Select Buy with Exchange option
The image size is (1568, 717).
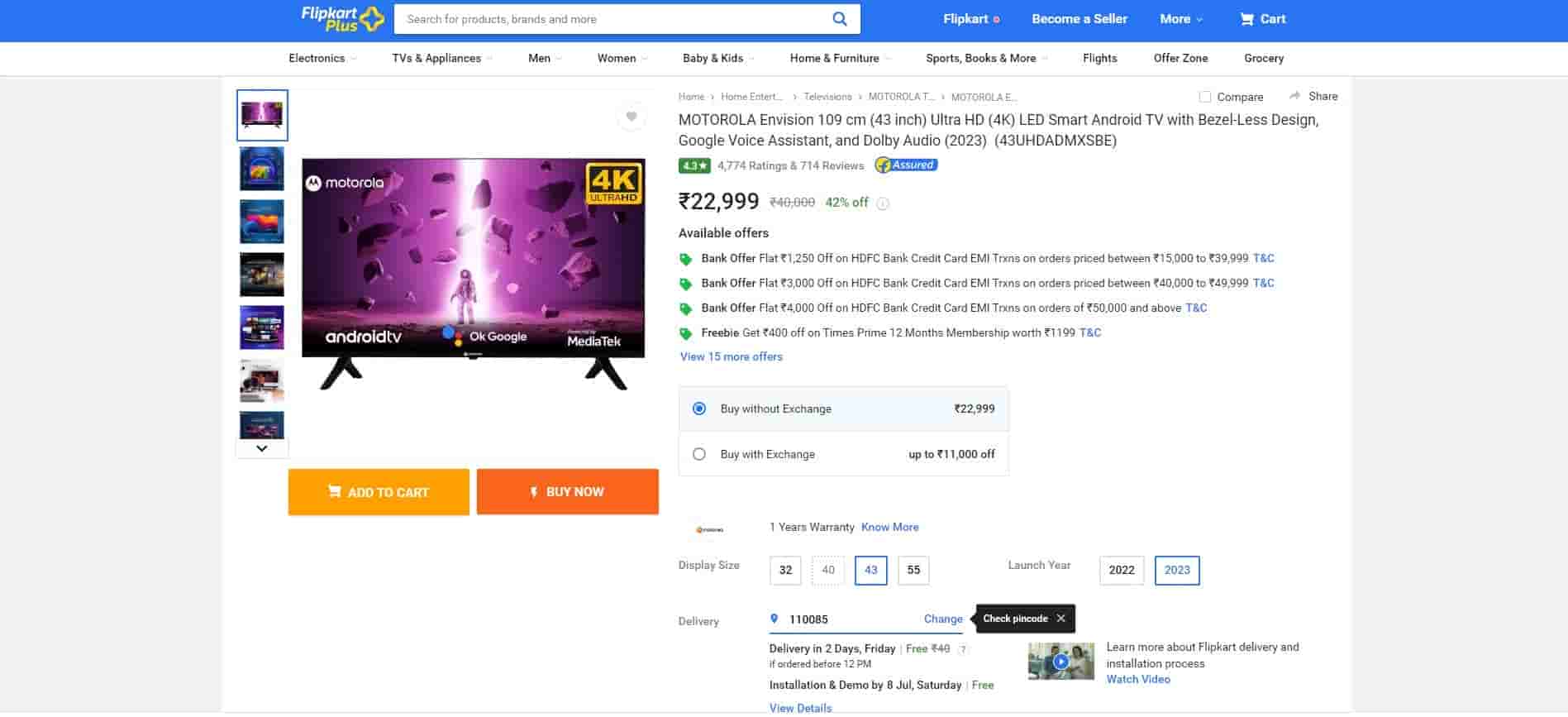click(x=699, y=454)
